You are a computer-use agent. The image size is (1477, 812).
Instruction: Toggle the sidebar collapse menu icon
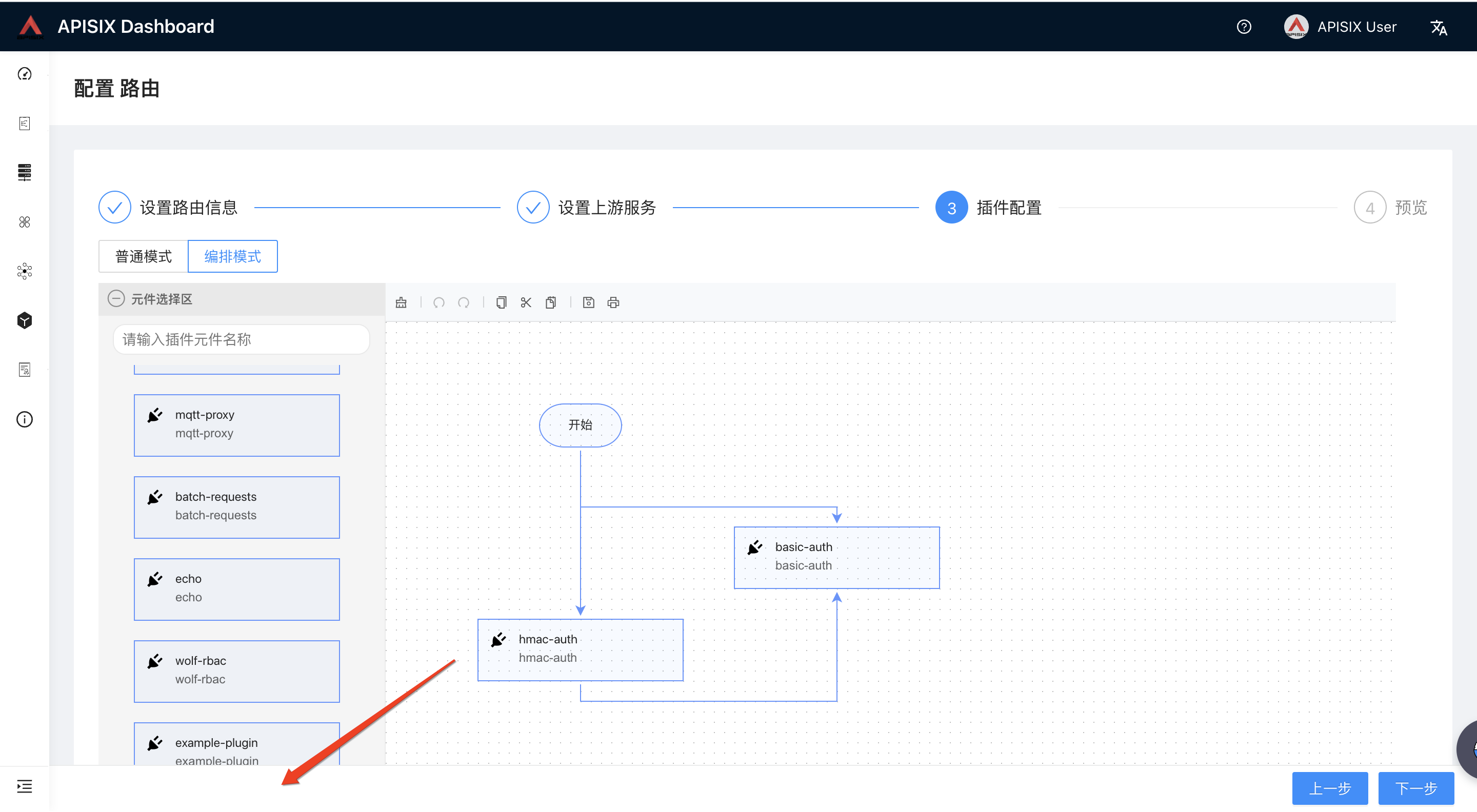25,786
